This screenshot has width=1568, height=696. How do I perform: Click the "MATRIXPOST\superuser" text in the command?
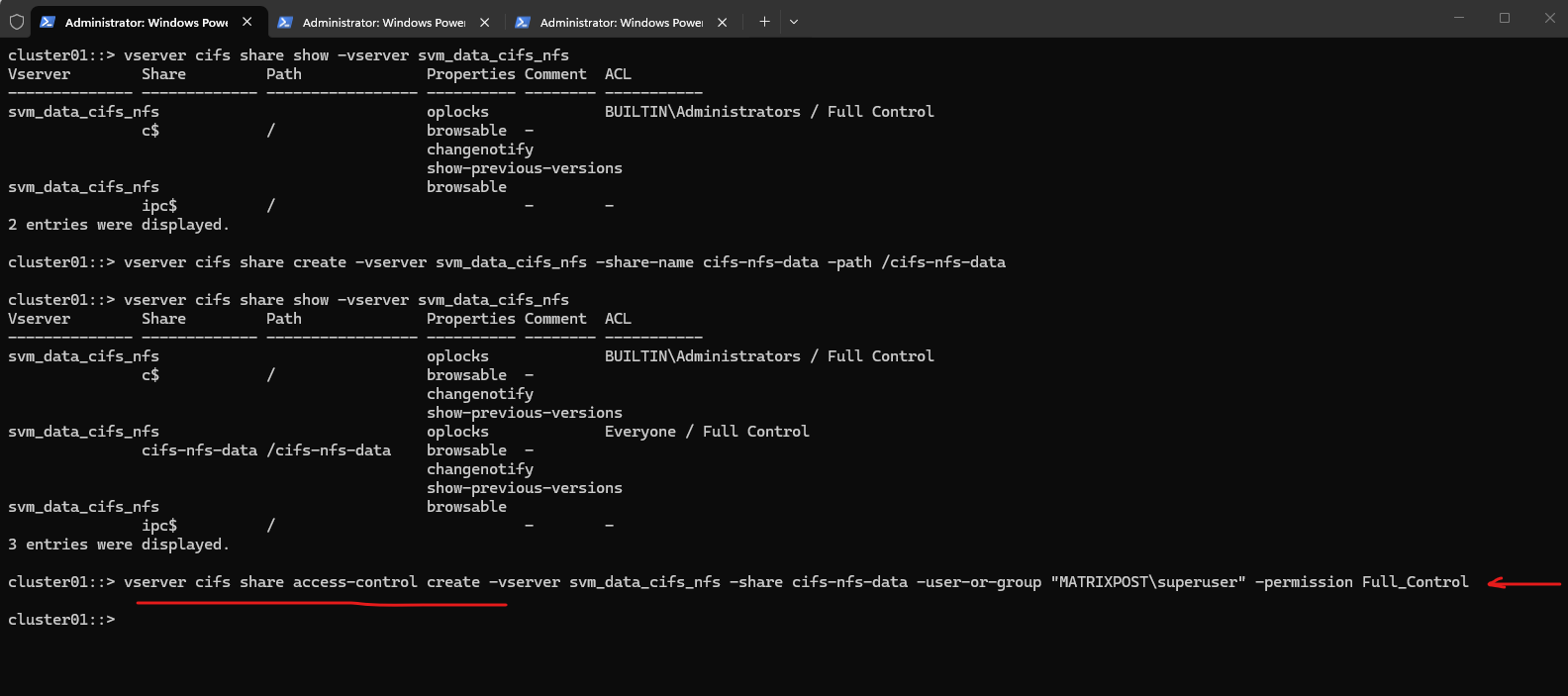(1148, 582)
